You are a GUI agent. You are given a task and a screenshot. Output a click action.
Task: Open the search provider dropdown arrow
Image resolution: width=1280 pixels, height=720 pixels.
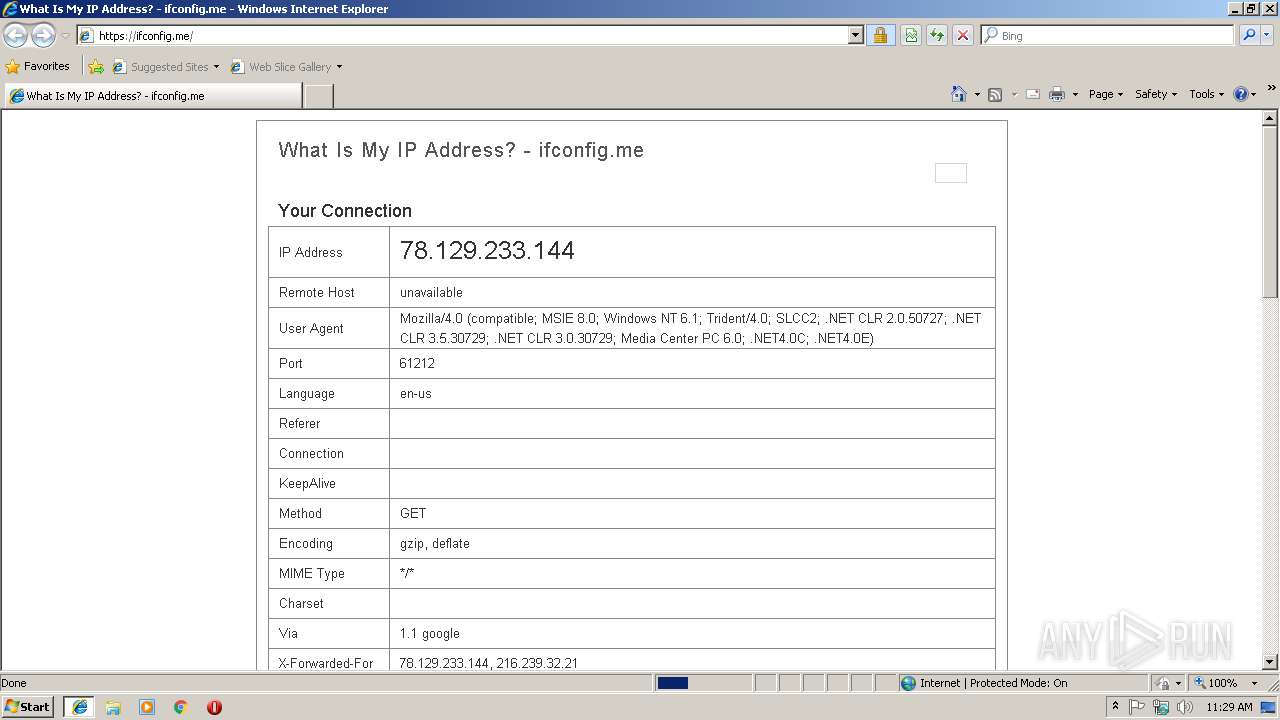(1267, 36)
